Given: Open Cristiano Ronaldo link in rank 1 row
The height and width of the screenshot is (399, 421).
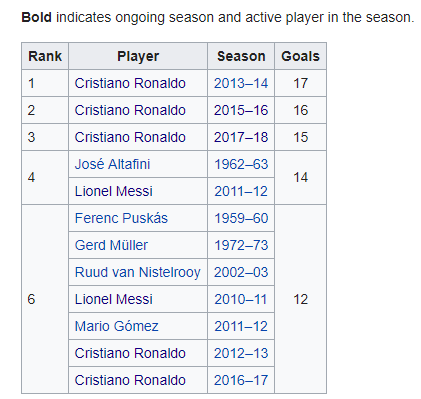Looking at the screenshot, I should pos(130,83).
